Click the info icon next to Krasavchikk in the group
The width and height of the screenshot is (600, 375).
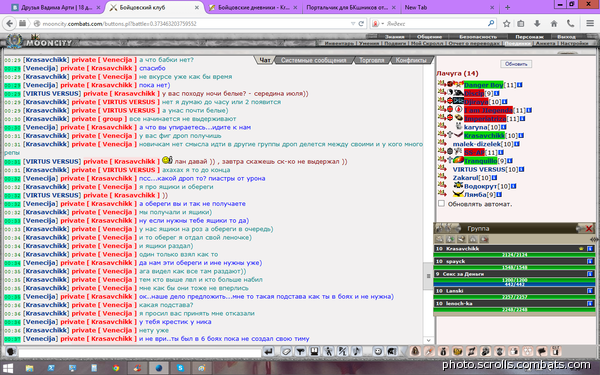pyautogui.click(x=590, y=249)
